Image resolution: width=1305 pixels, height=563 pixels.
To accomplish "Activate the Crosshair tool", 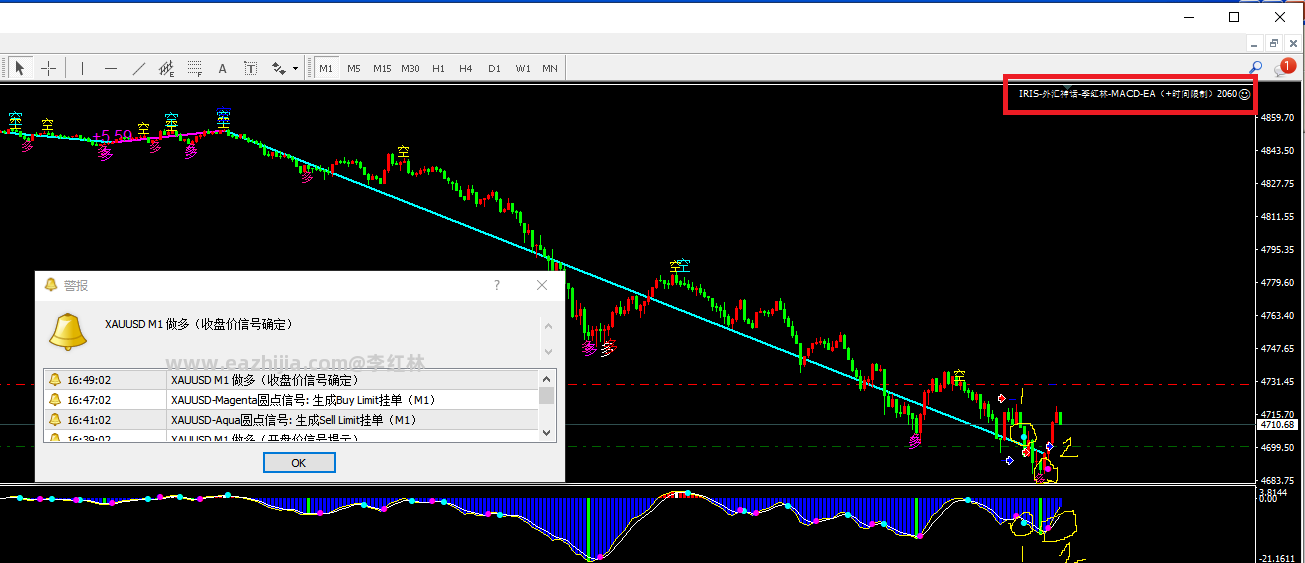I will pos(48,68).
